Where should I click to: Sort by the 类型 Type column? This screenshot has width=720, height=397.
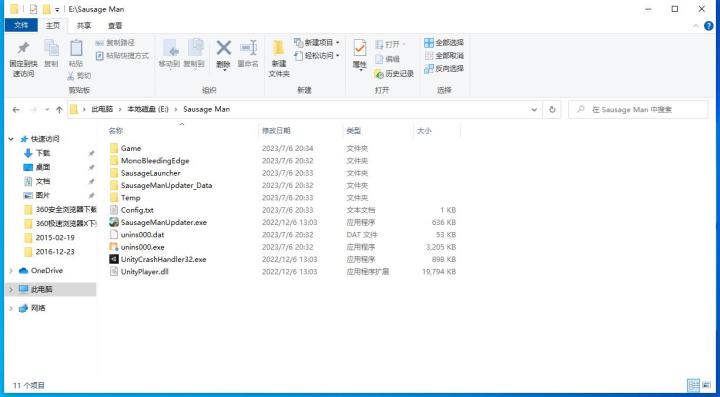pos(354,131)
